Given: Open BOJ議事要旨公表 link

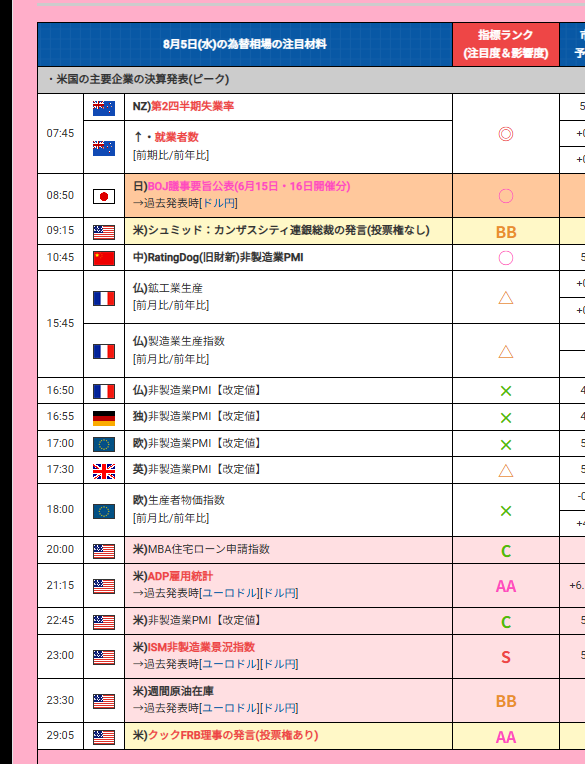Looking at the screenshot, I should (x=248, y=186).
